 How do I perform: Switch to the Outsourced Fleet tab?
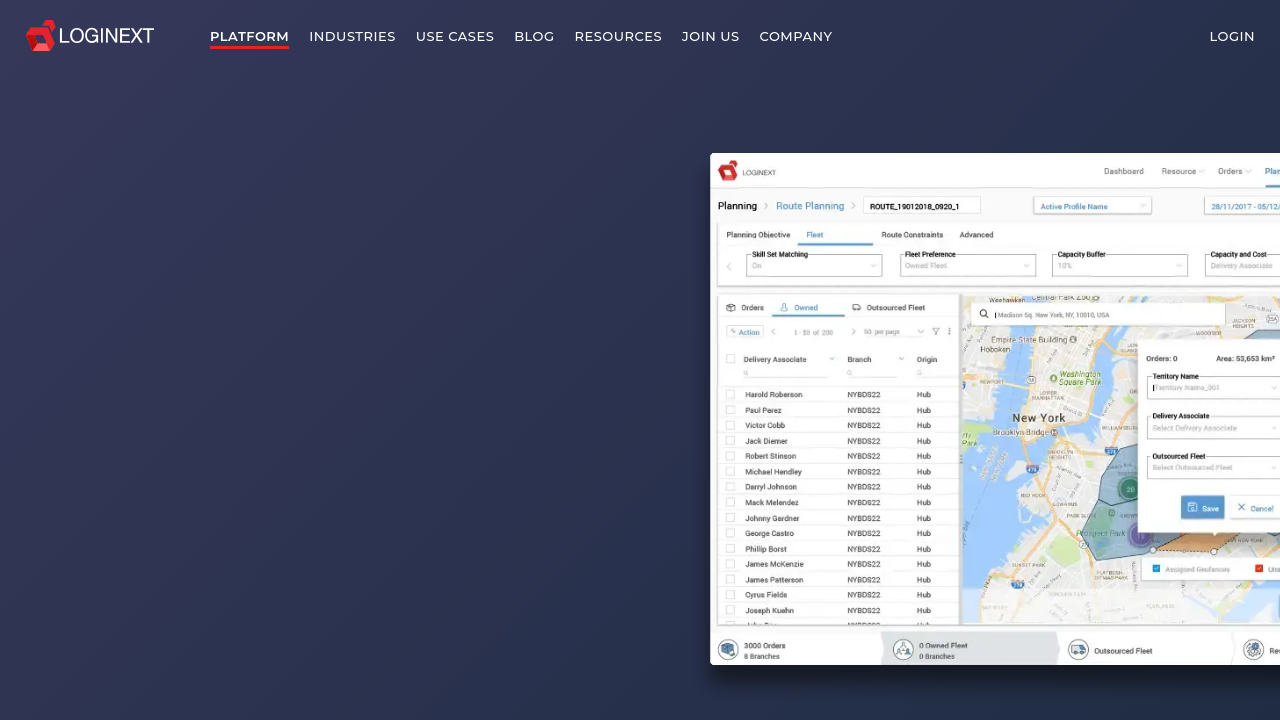(x=888, y=307)
